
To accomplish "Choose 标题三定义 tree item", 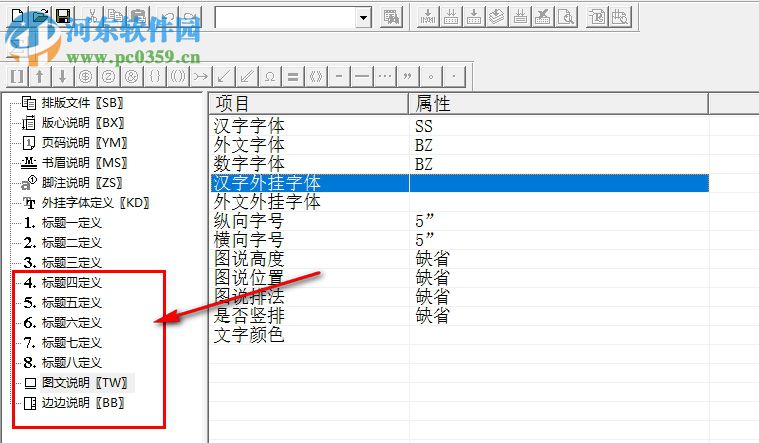I will pos(72,262).
